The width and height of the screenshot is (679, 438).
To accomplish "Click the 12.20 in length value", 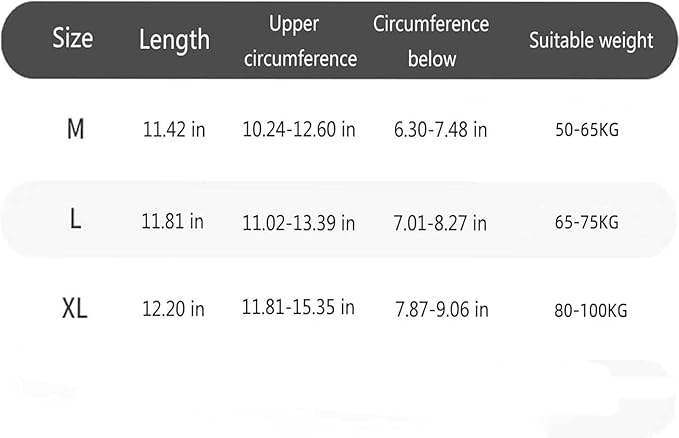I will (x=173, y=309).
